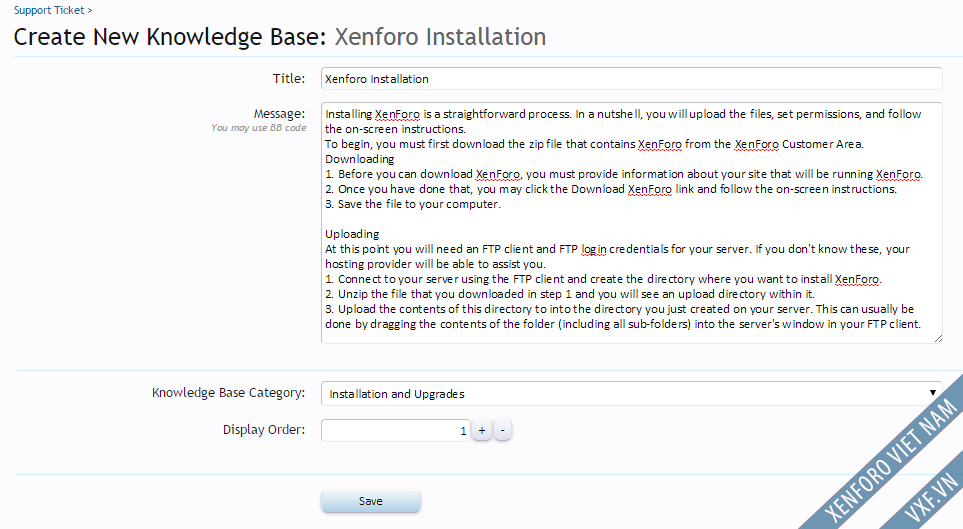Increase display order with plus button
Image resolution: width=963 pixels, height=529 pixels.
click(481, 430)
